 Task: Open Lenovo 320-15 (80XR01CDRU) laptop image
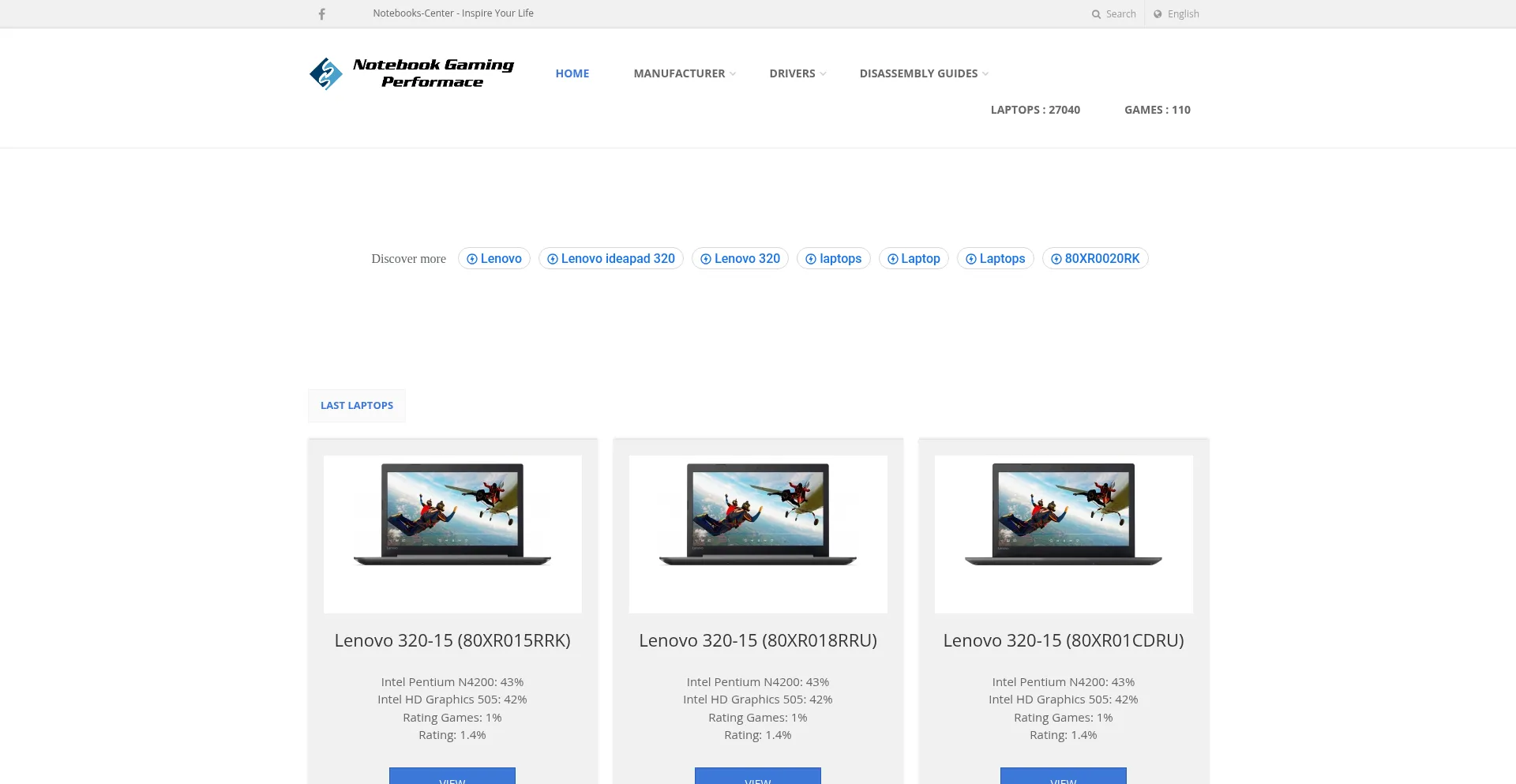(x=1063, y=534)
